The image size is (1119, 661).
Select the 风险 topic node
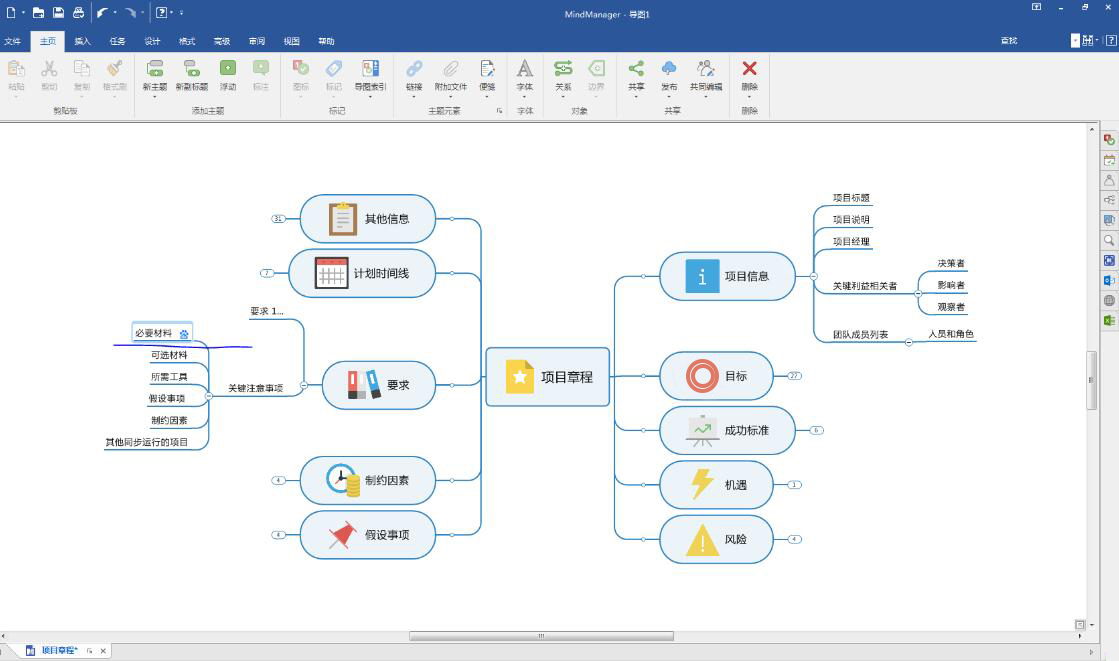pos(716,539)
